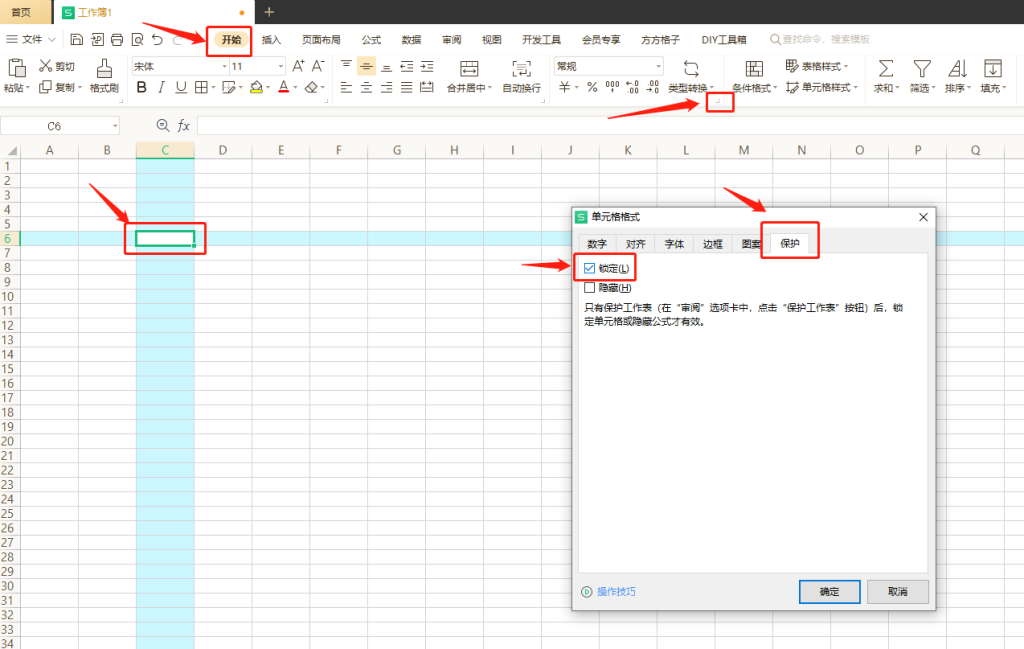The image size is (1024, 649).
Task: Click the 筛选 filter button
Action: coord(922,76)
